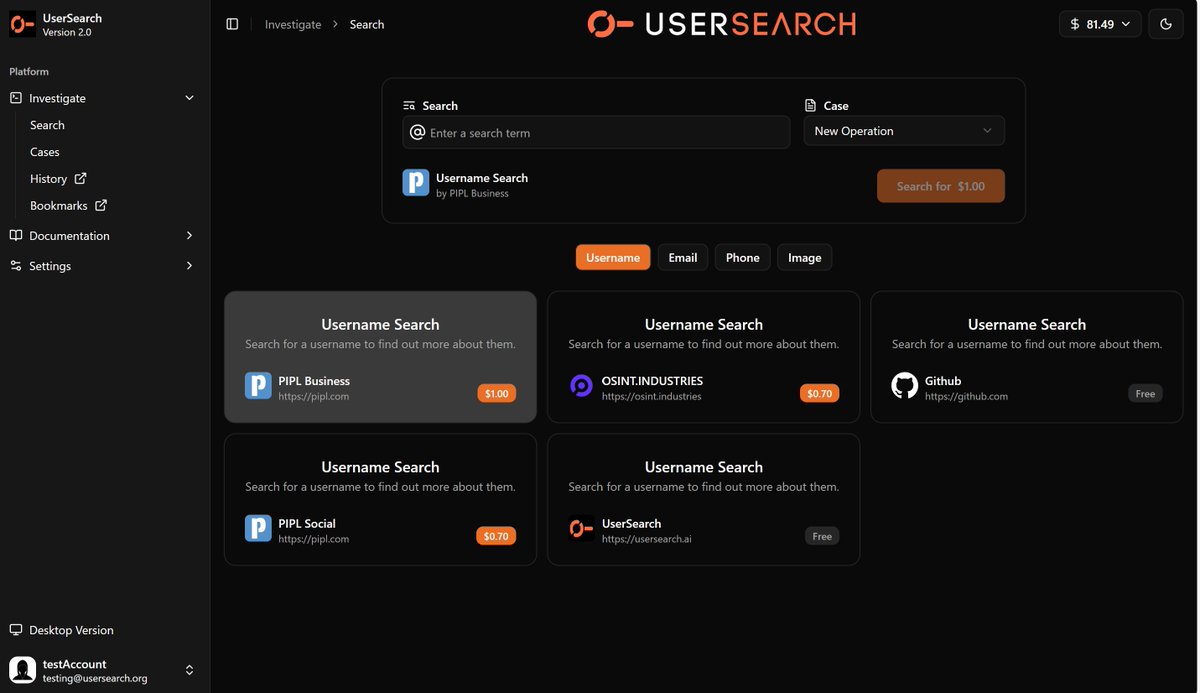This screenshot has width=1200, height=693.
Task: Select the Image tab
Action: click(x=805, y=257)
